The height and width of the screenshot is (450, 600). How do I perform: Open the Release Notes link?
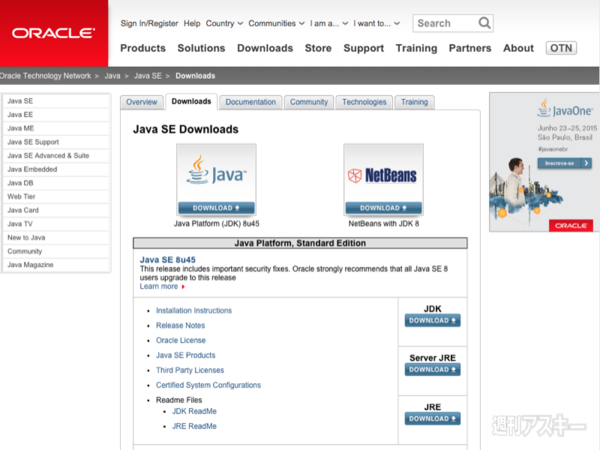(180, 325)
